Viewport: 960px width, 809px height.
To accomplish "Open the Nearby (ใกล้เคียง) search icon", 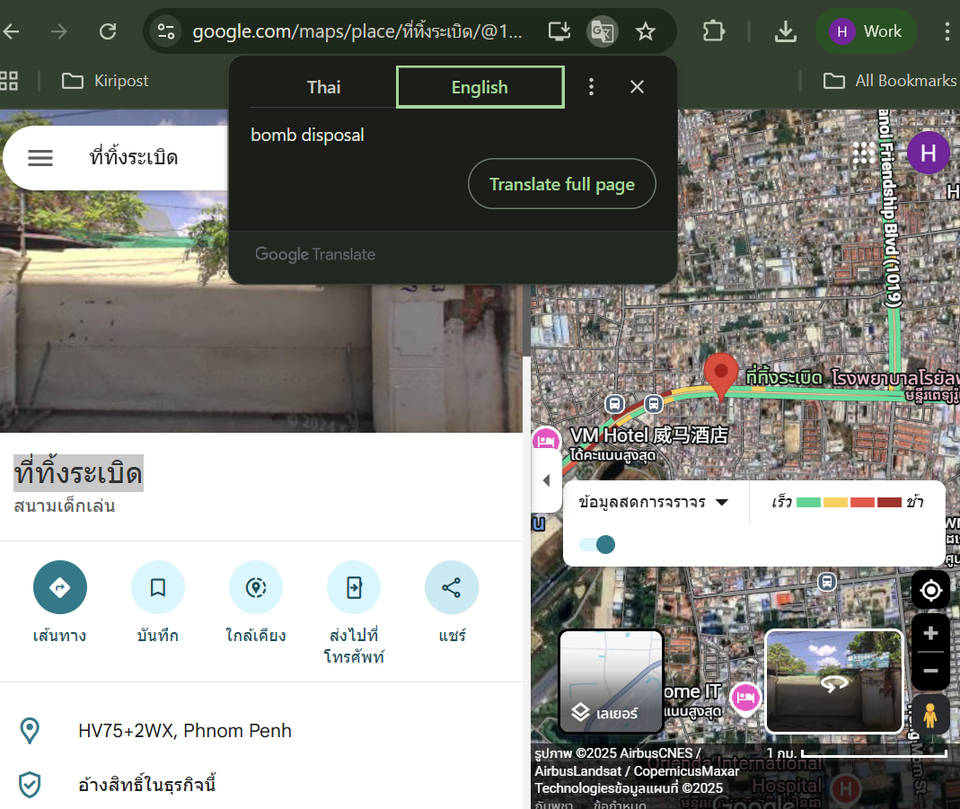I will 256,587.
